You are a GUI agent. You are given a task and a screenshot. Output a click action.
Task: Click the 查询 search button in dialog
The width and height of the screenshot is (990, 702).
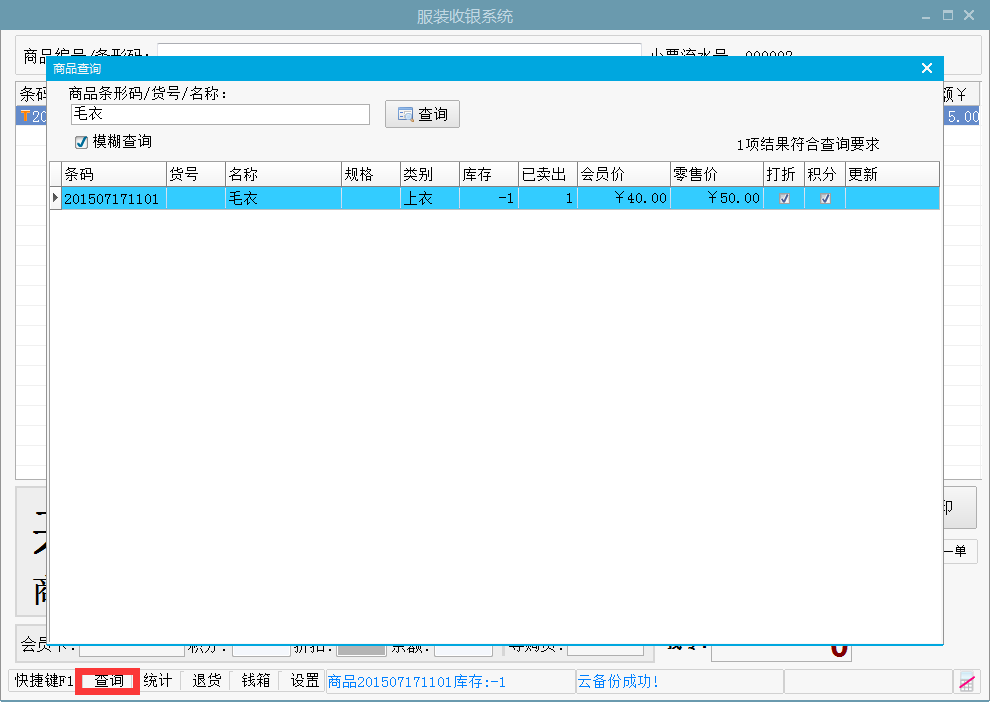[422, 115]
